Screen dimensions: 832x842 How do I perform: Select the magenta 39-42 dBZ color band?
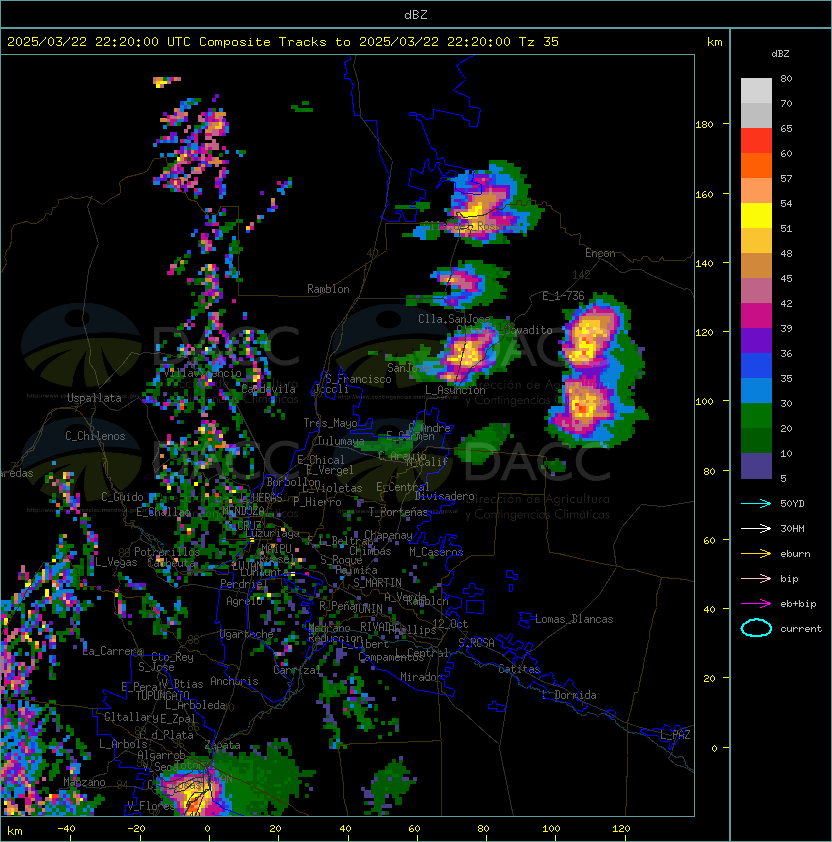tap(756, 316)
